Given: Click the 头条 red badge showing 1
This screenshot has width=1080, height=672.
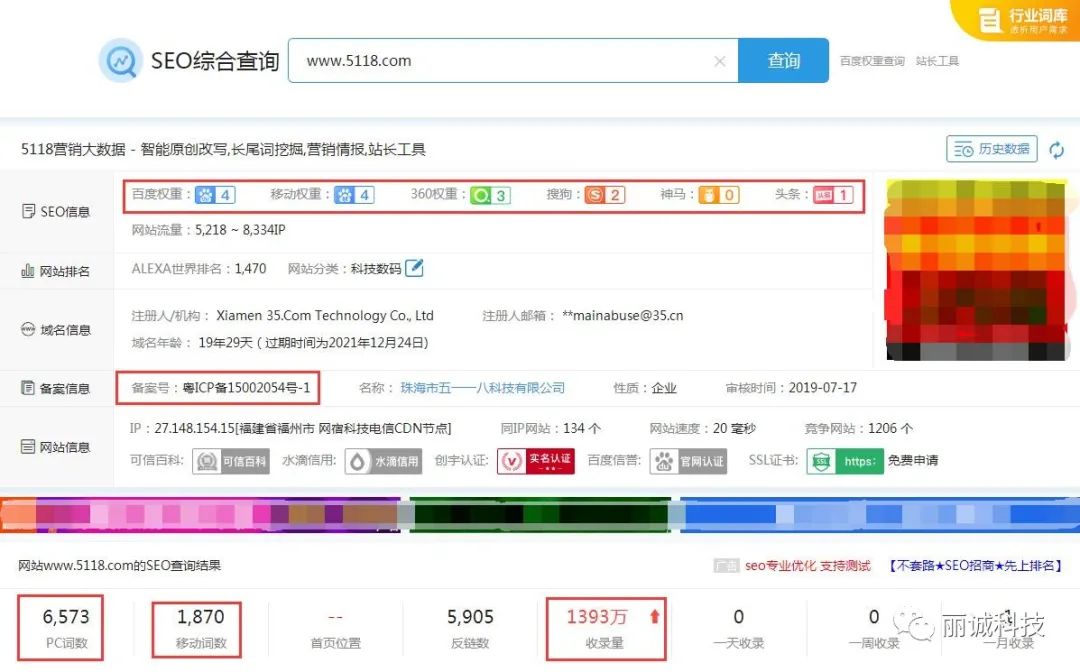Looking at the screenshot, I should point(833,195).
